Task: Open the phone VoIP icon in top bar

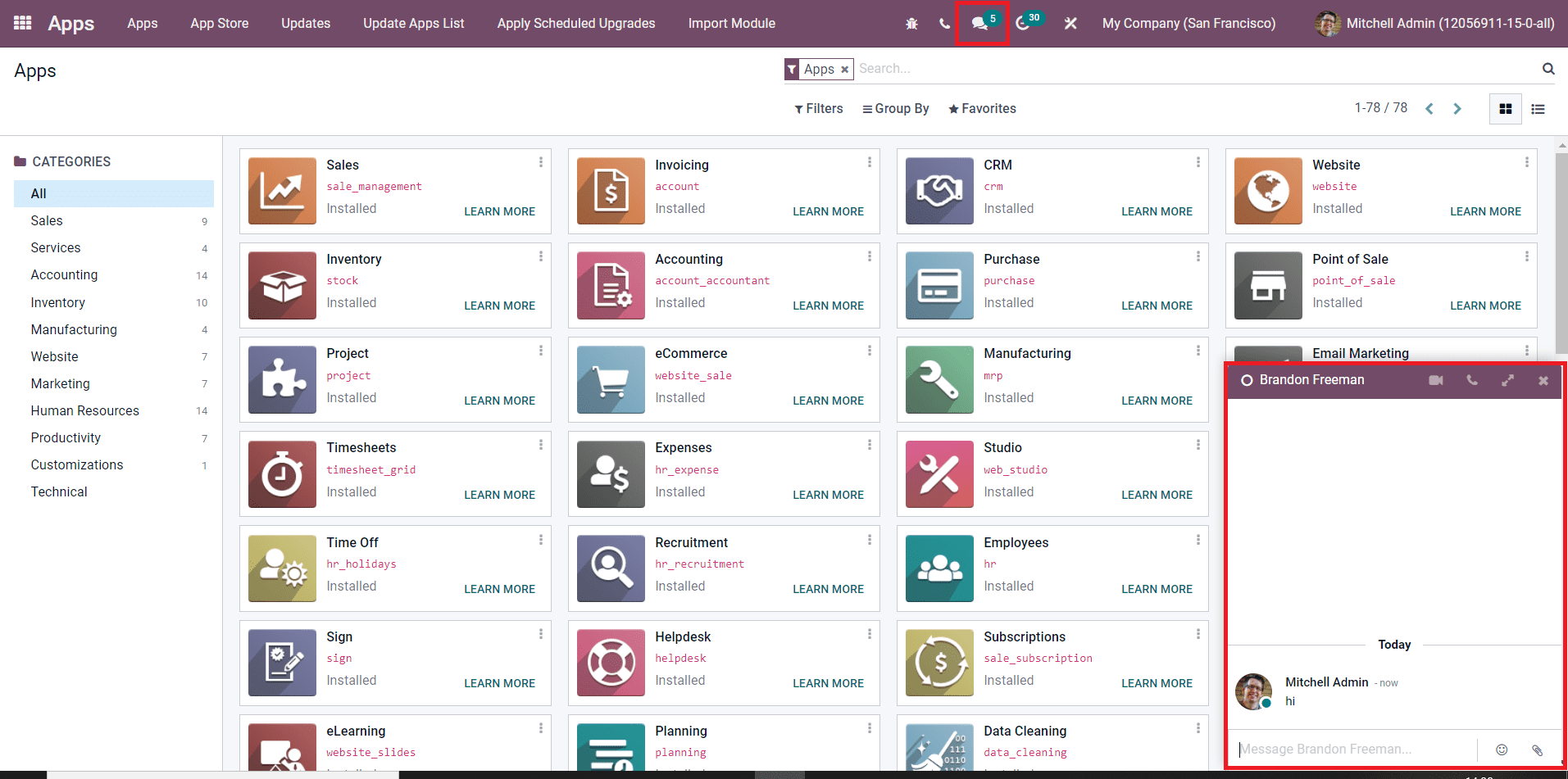Action: click(944, 24)
